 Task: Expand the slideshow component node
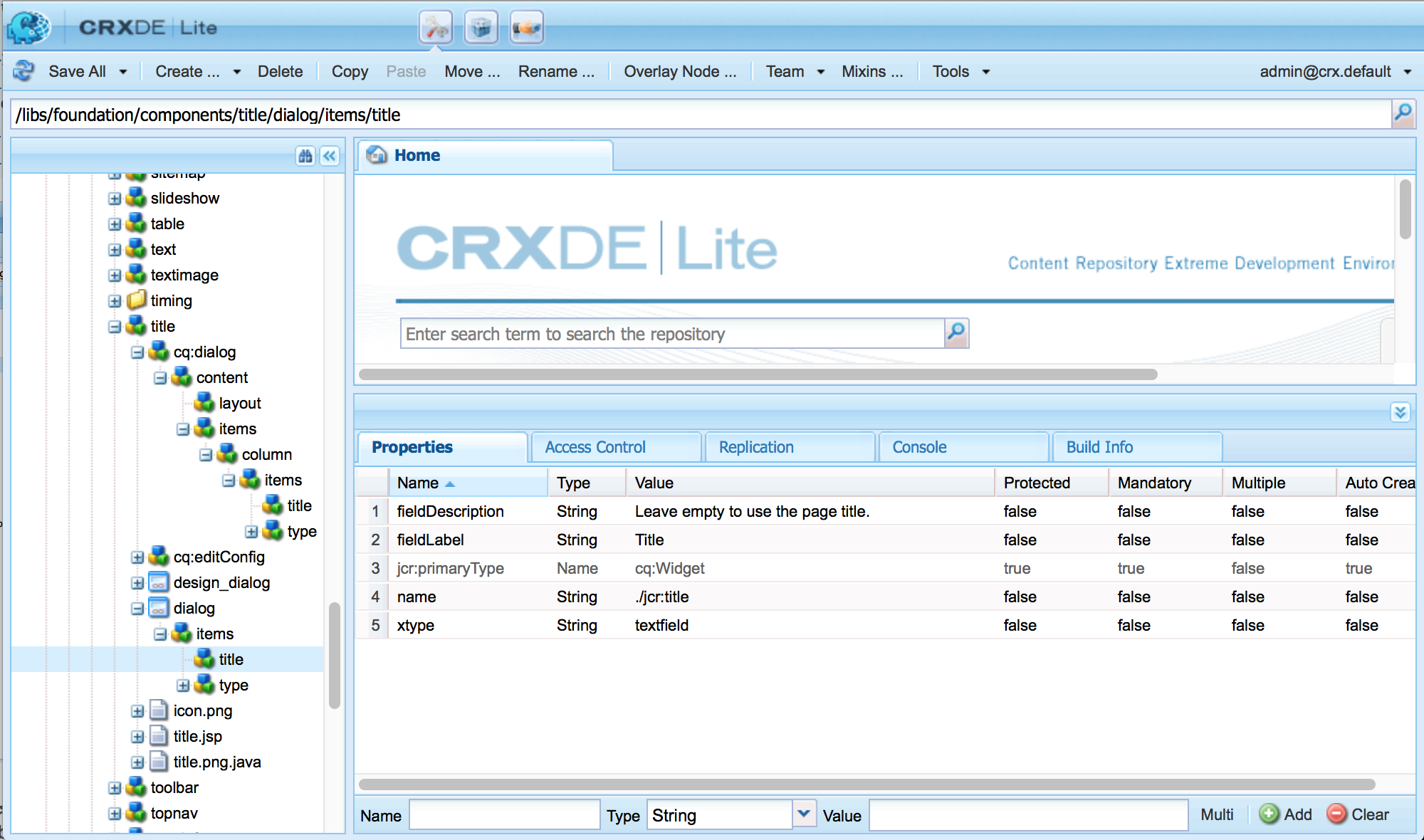(115, 199)
